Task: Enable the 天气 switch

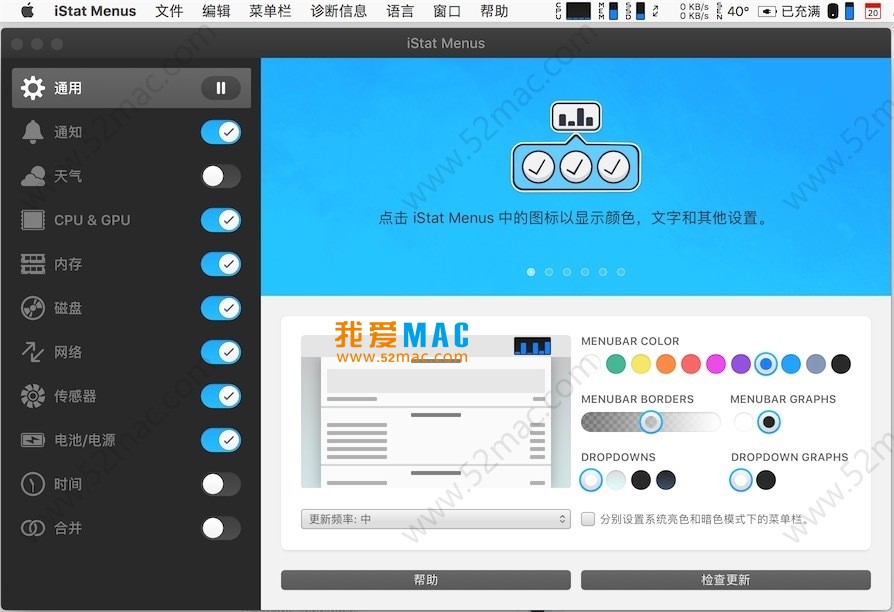Action: pyautogui.click(x=221, y=176)
